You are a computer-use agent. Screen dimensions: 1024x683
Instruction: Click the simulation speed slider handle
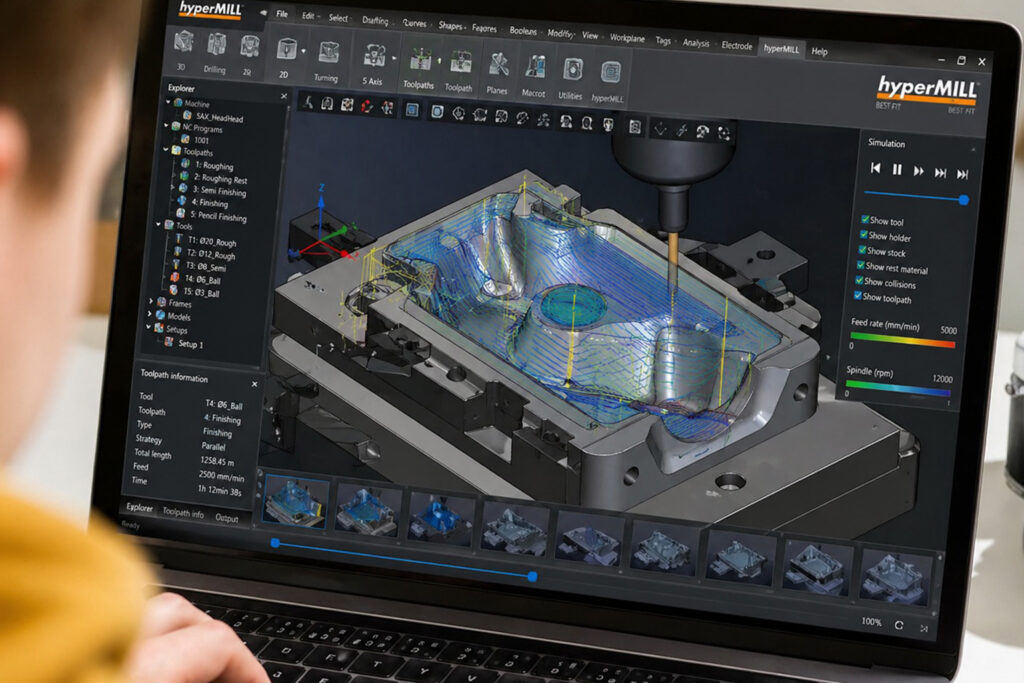coord(963,200)
